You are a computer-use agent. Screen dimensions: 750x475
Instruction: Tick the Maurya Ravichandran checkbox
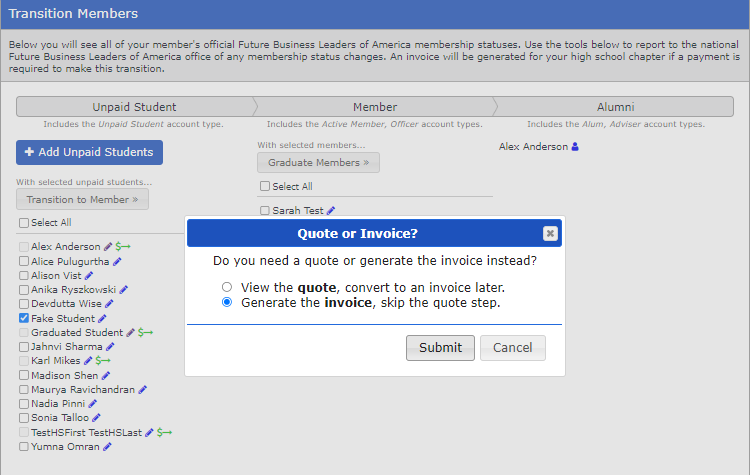[24, 389]
